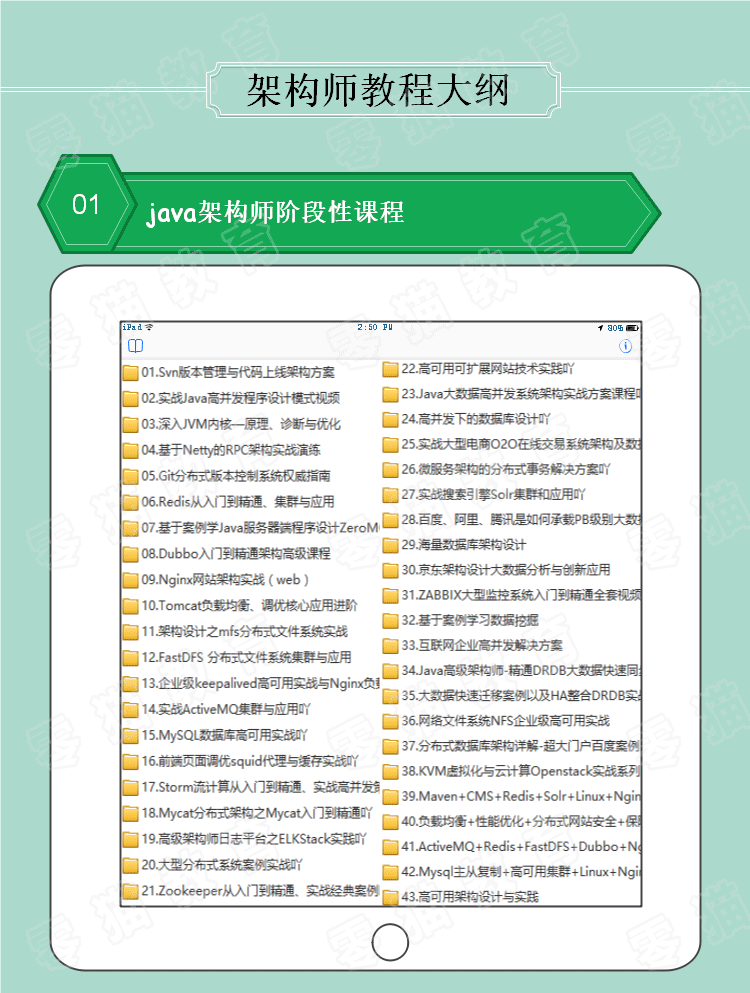Tap the iPad Wi-Fi status indicator
Viewport: 750px width, 993px height.
[x=149, y=327]
